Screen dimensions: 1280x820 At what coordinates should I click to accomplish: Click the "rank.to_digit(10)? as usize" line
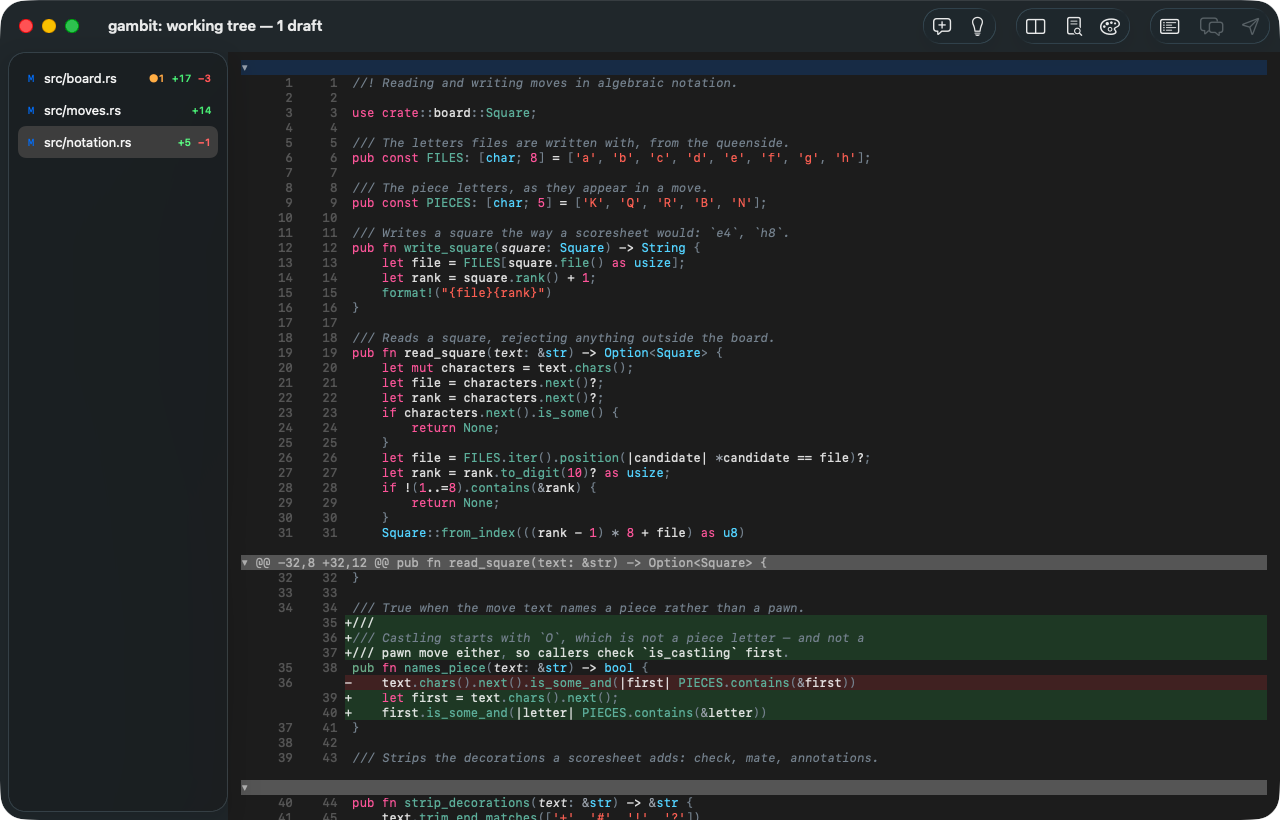[x=526, y=473]
